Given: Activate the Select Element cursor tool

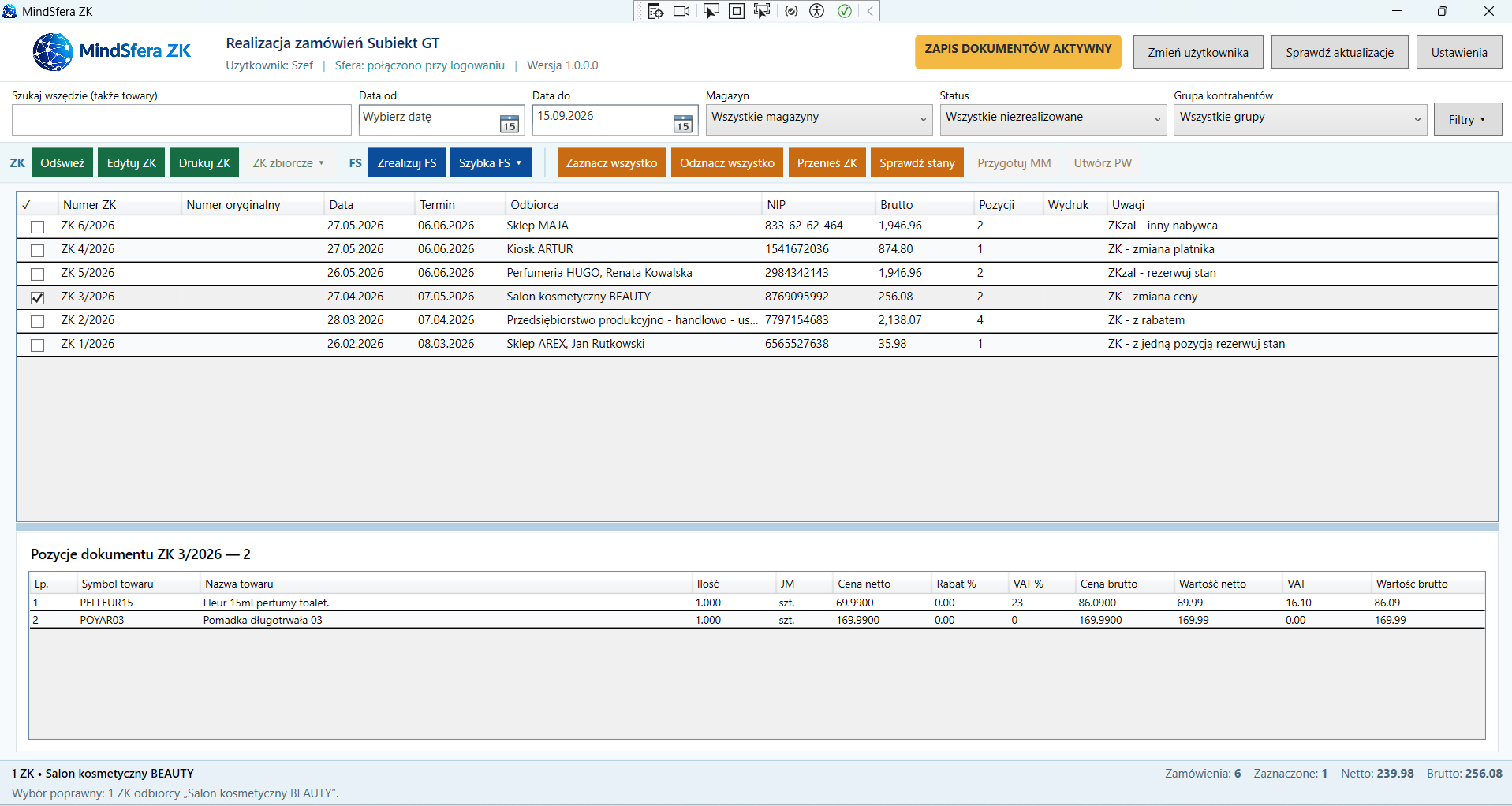Looking at the screenshot, I should point(711,11).
